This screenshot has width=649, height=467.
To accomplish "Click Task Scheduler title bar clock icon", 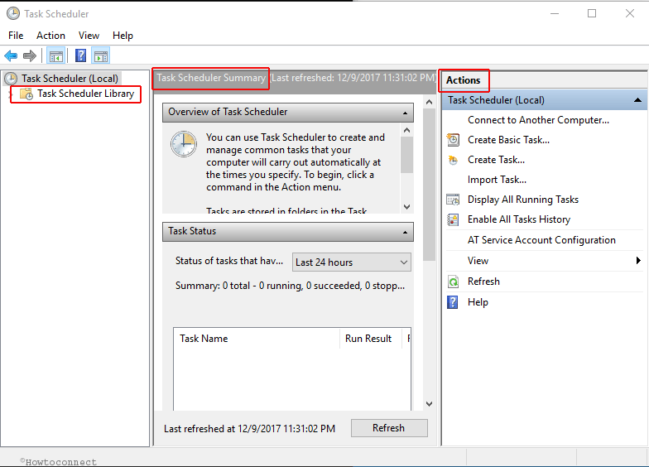I will point(13,14).
